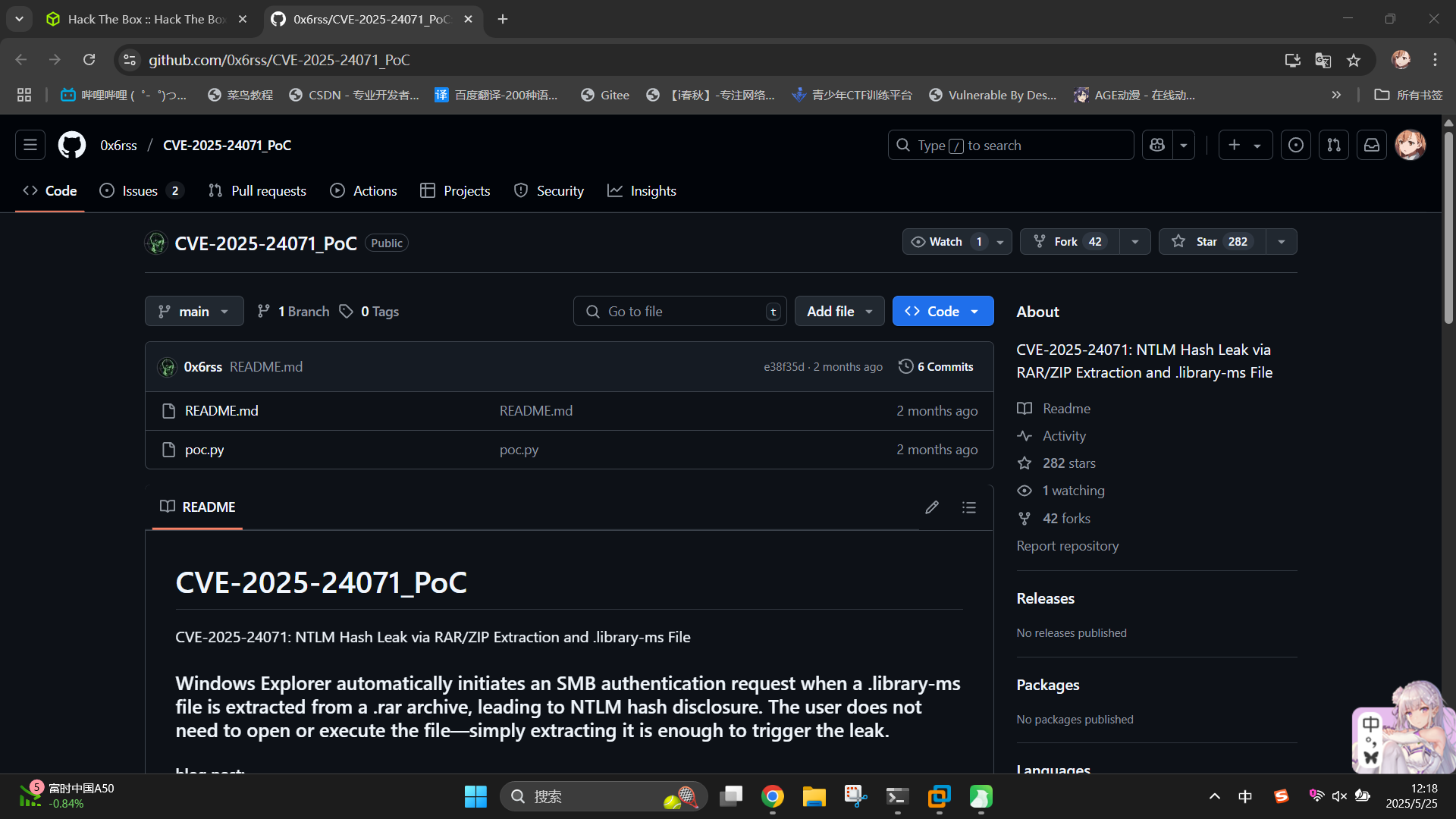
Task: Bookmark this page with star icon
Action: 1354,60
